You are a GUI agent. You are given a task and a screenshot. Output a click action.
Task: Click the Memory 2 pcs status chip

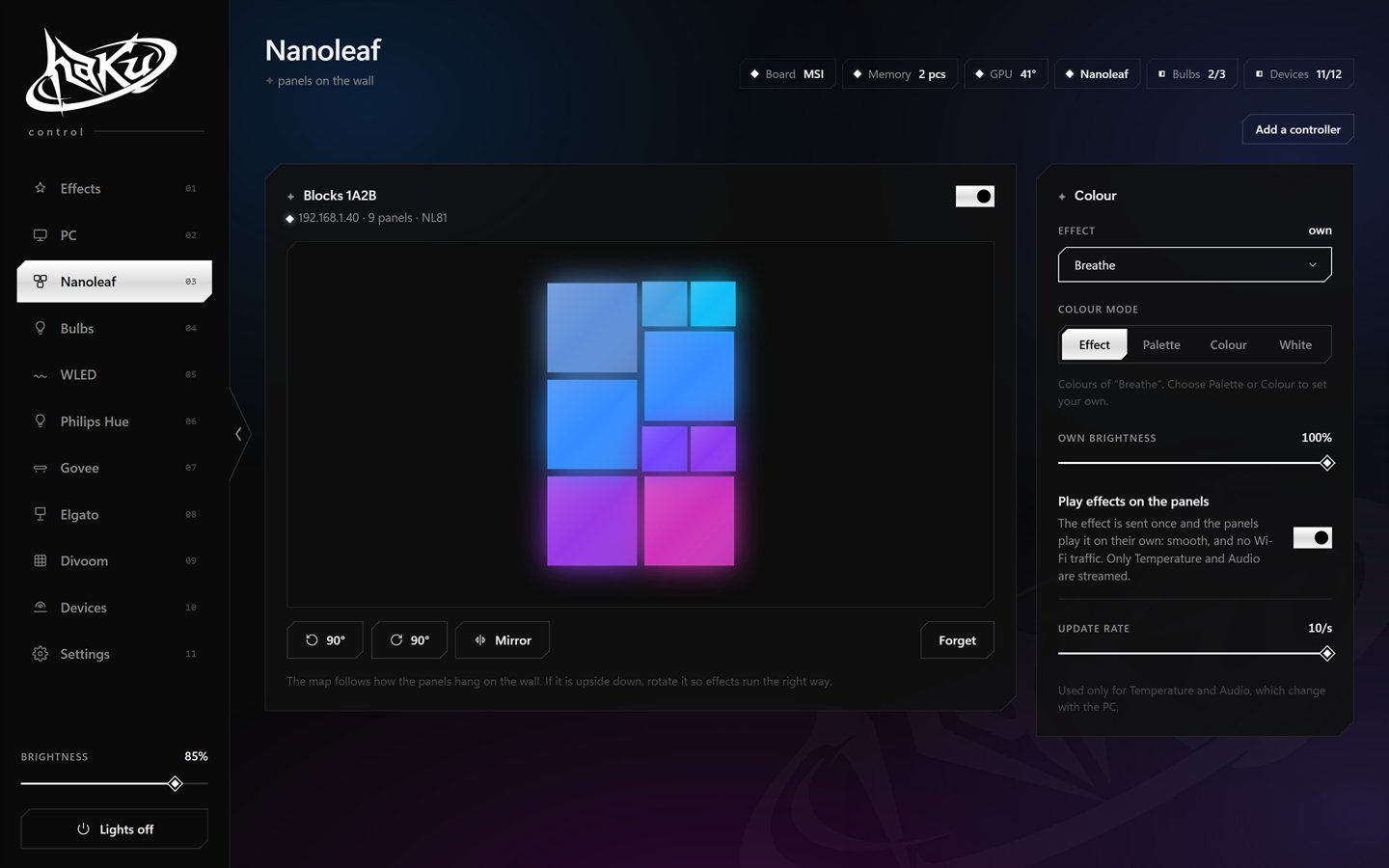click(x=900, y=74)
